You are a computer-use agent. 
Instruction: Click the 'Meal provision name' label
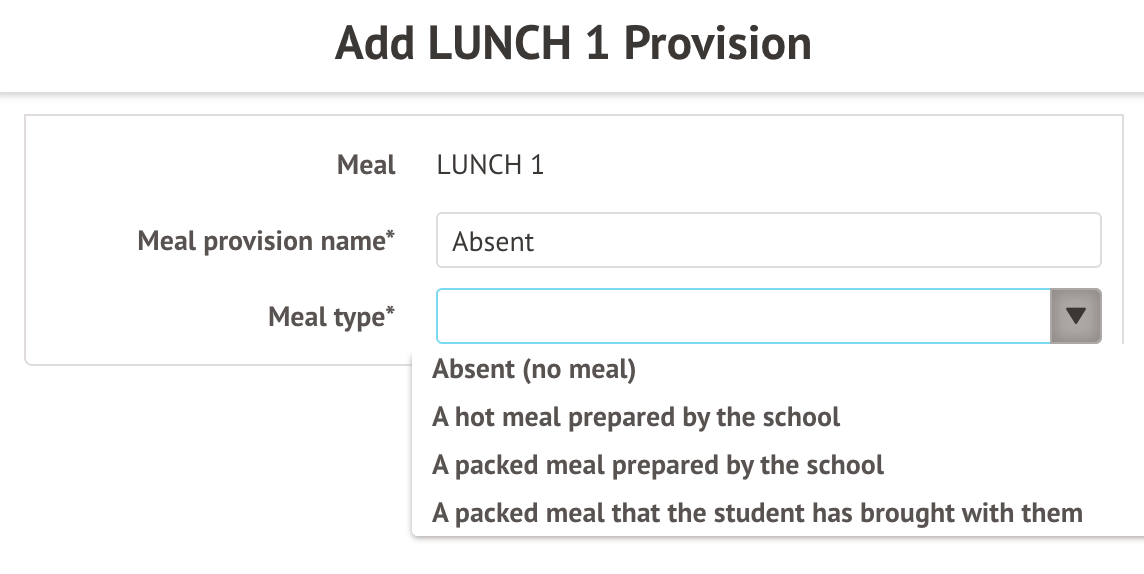coord(260,241)
